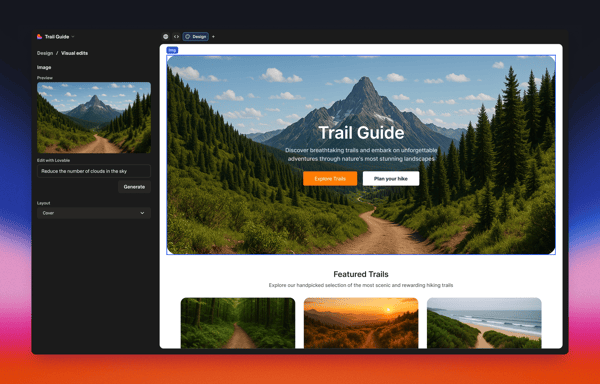Select the beach coastline card image
This screenshot has width=600, height=384.
coord(484,323)
